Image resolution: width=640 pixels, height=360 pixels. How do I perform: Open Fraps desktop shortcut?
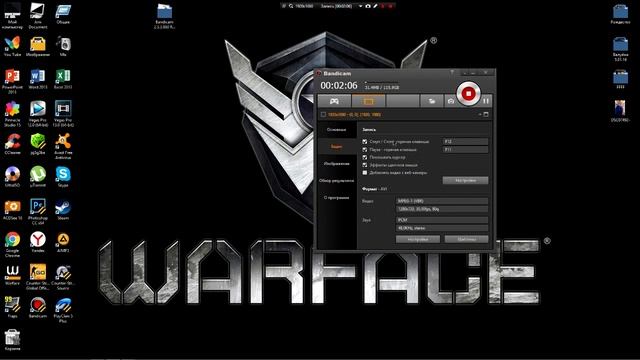[12, 307]
